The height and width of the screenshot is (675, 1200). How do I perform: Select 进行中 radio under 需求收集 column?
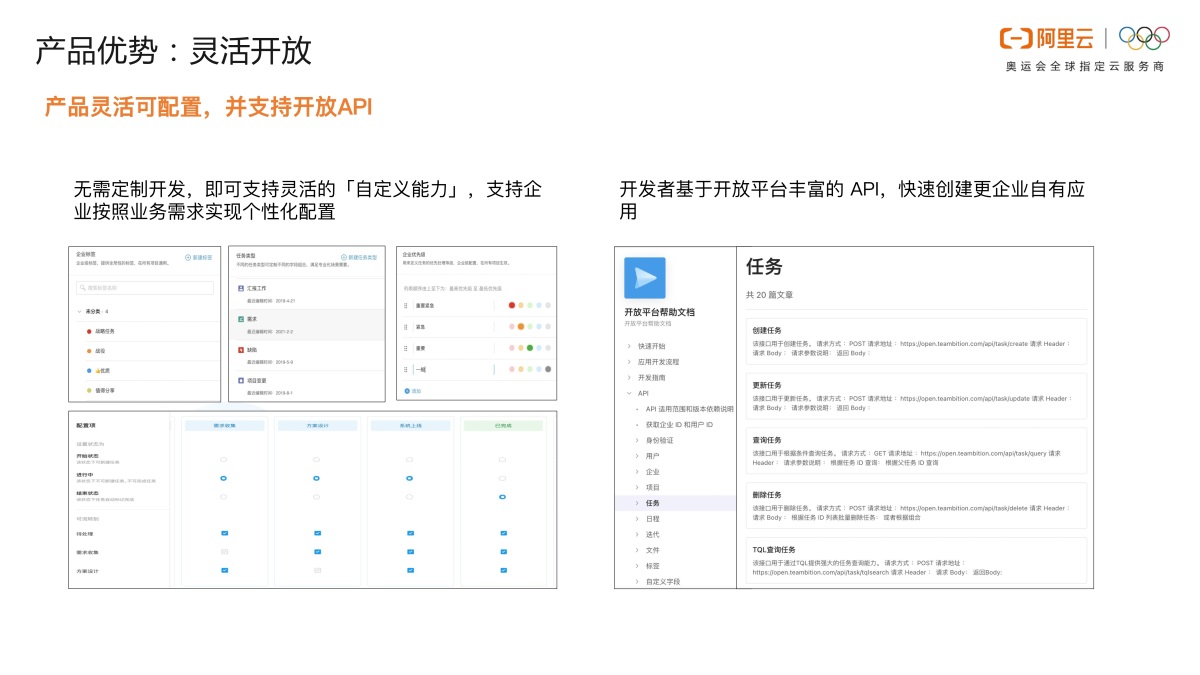(224, 479)
